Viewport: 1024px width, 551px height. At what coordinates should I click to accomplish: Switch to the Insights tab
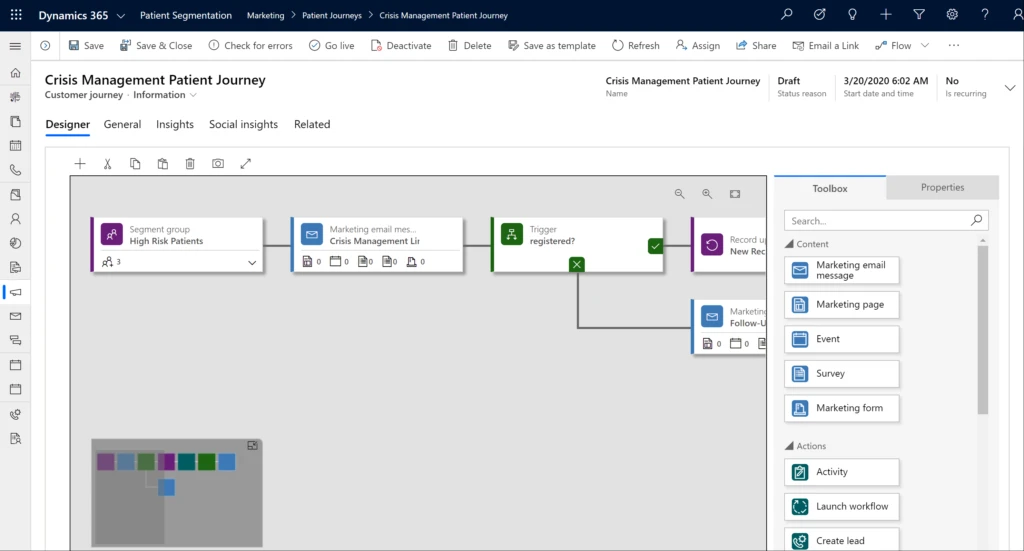[x=175, y=125]
